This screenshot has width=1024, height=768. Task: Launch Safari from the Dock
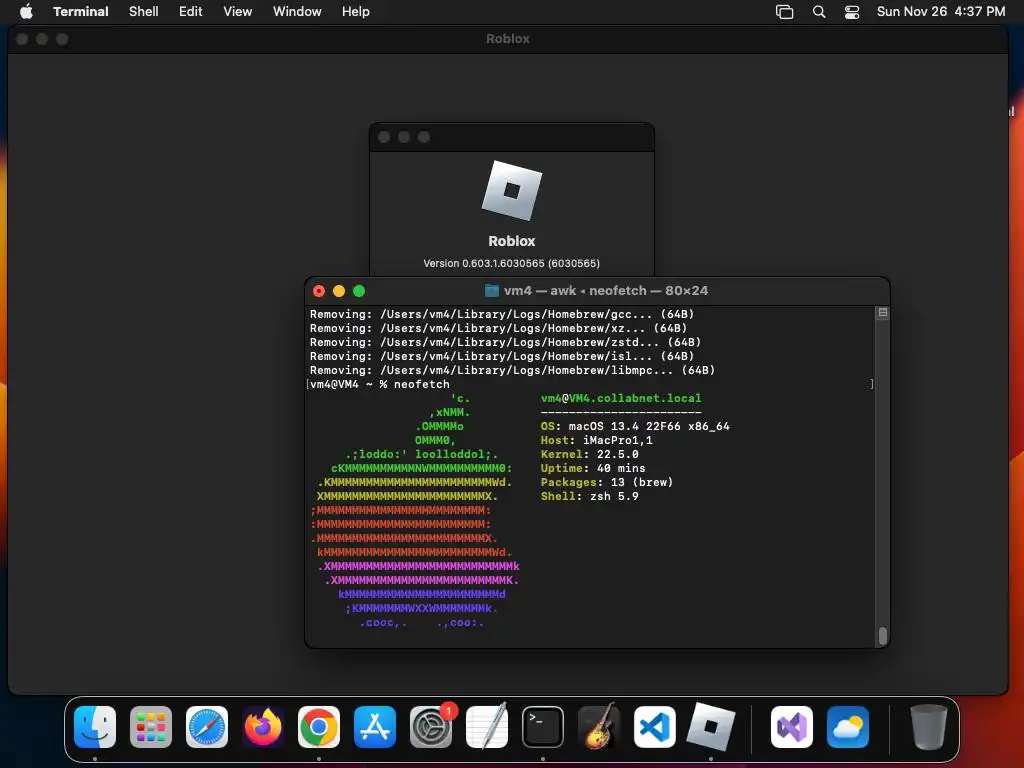coord(207,727)
